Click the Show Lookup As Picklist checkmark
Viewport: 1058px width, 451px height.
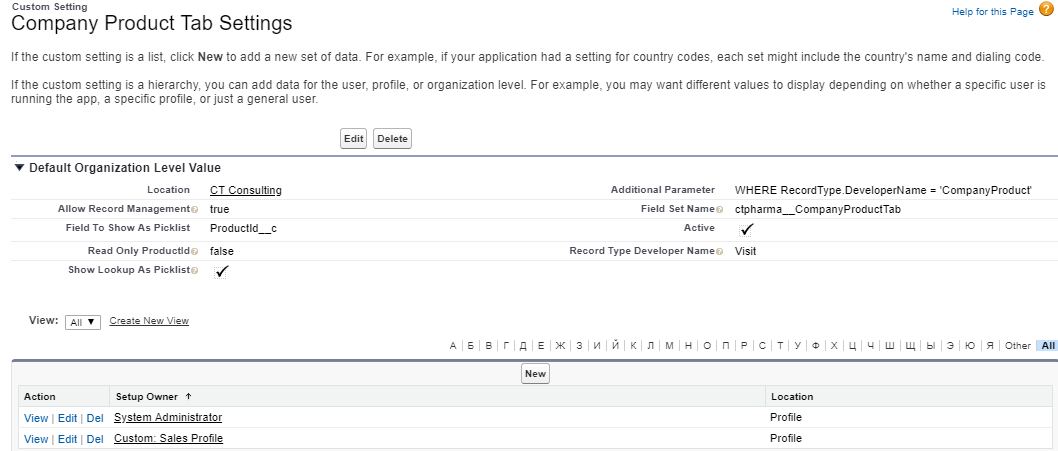(x=221, y=272)
